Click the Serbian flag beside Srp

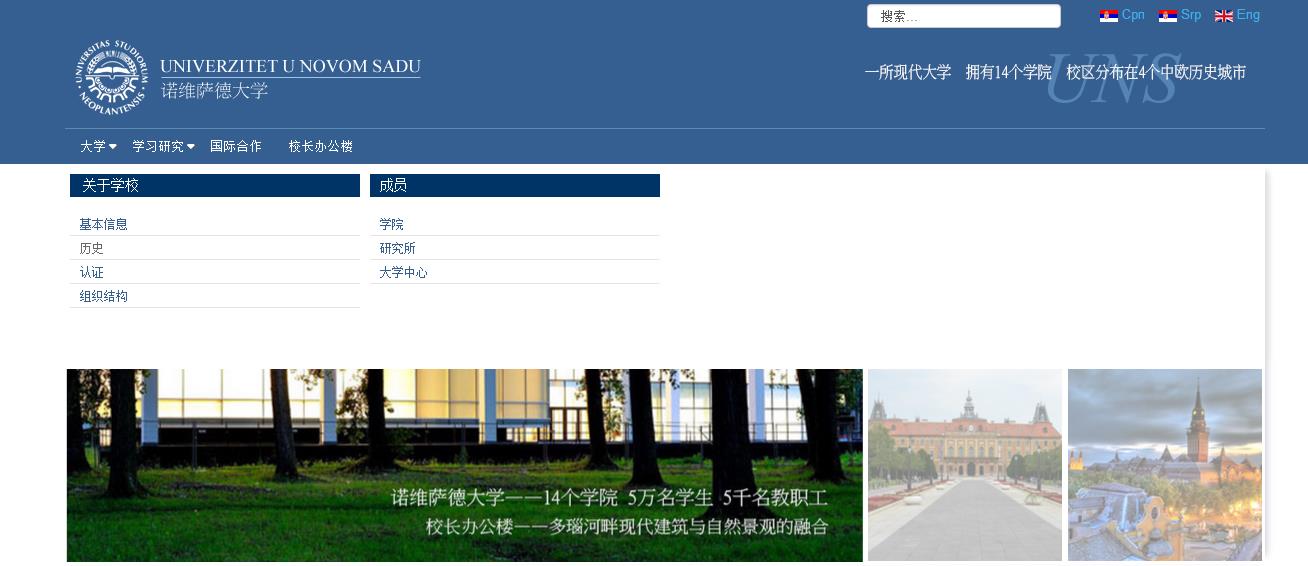point(1167,16)
